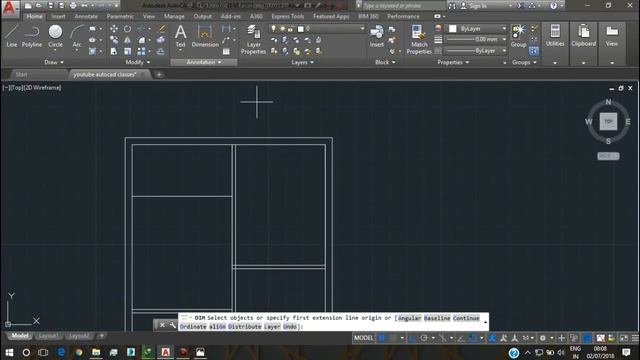
Task: Open Layer Properties manager
Action: 253,39
